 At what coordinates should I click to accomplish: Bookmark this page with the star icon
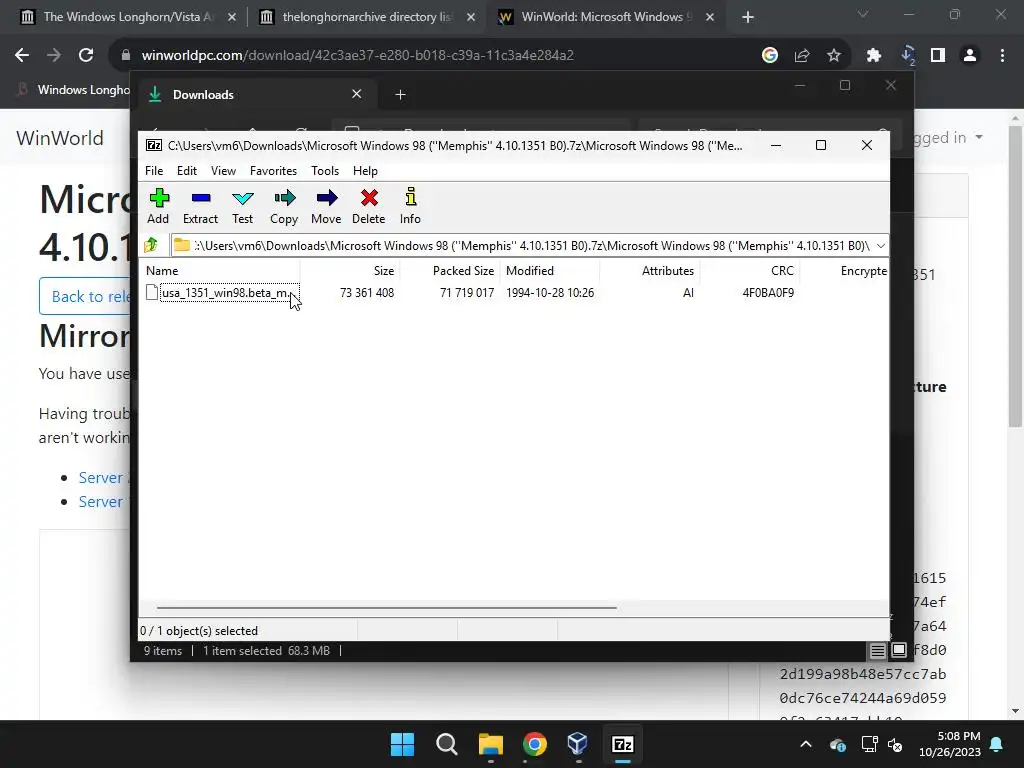(x=834, y=56)
